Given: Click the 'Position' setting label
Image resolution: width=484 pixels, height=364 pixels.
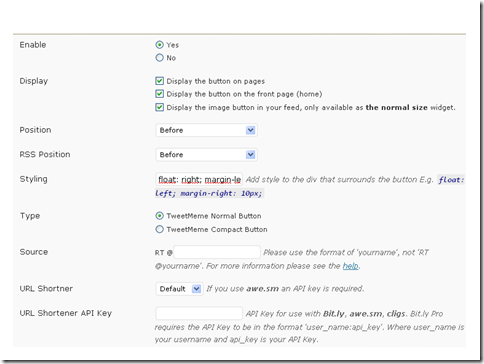Looking at the screenshot, I should (x=35, y=130).
